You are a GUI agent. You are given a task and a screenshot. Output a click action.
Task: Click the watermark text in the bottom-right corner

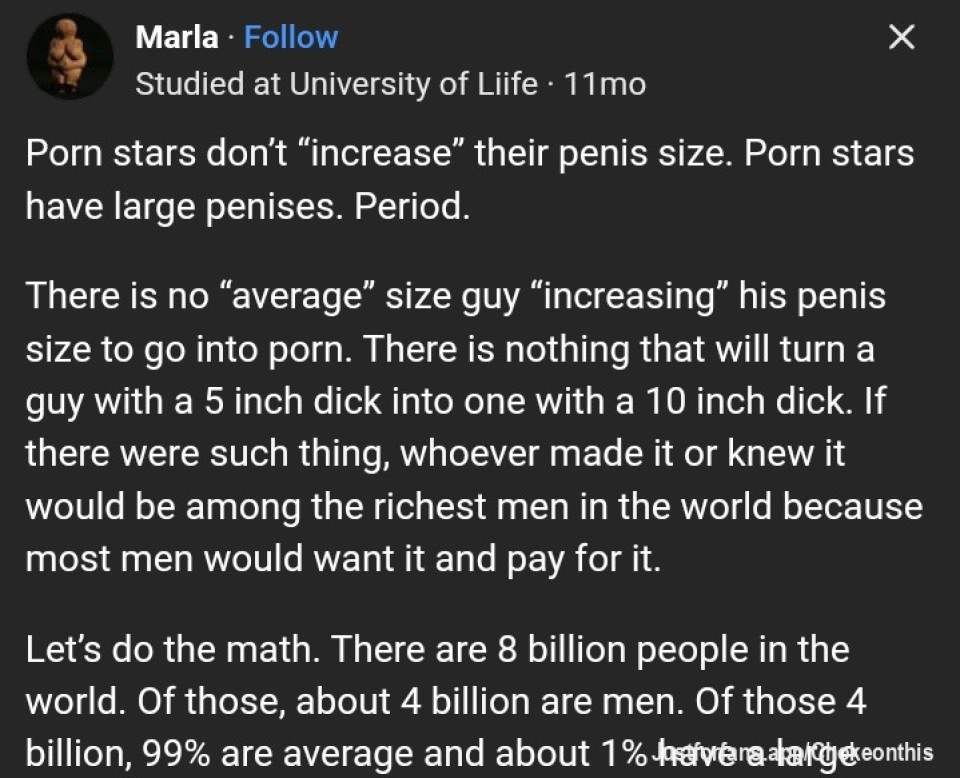[794, 752]
